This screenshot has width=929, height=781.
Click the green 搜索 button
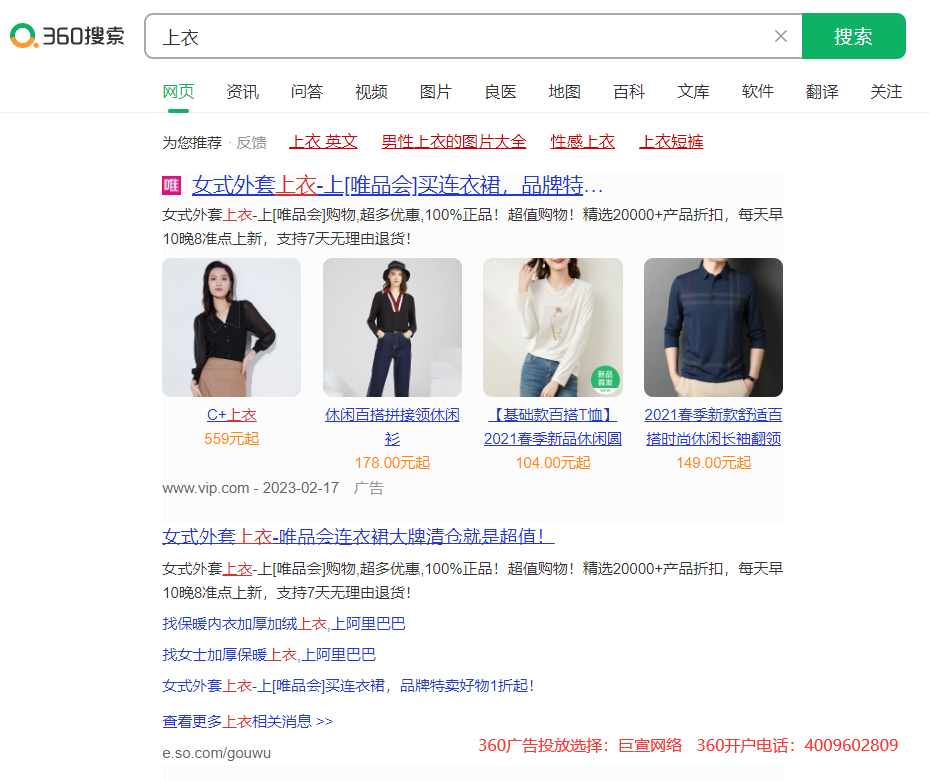(x=854, y=35)
